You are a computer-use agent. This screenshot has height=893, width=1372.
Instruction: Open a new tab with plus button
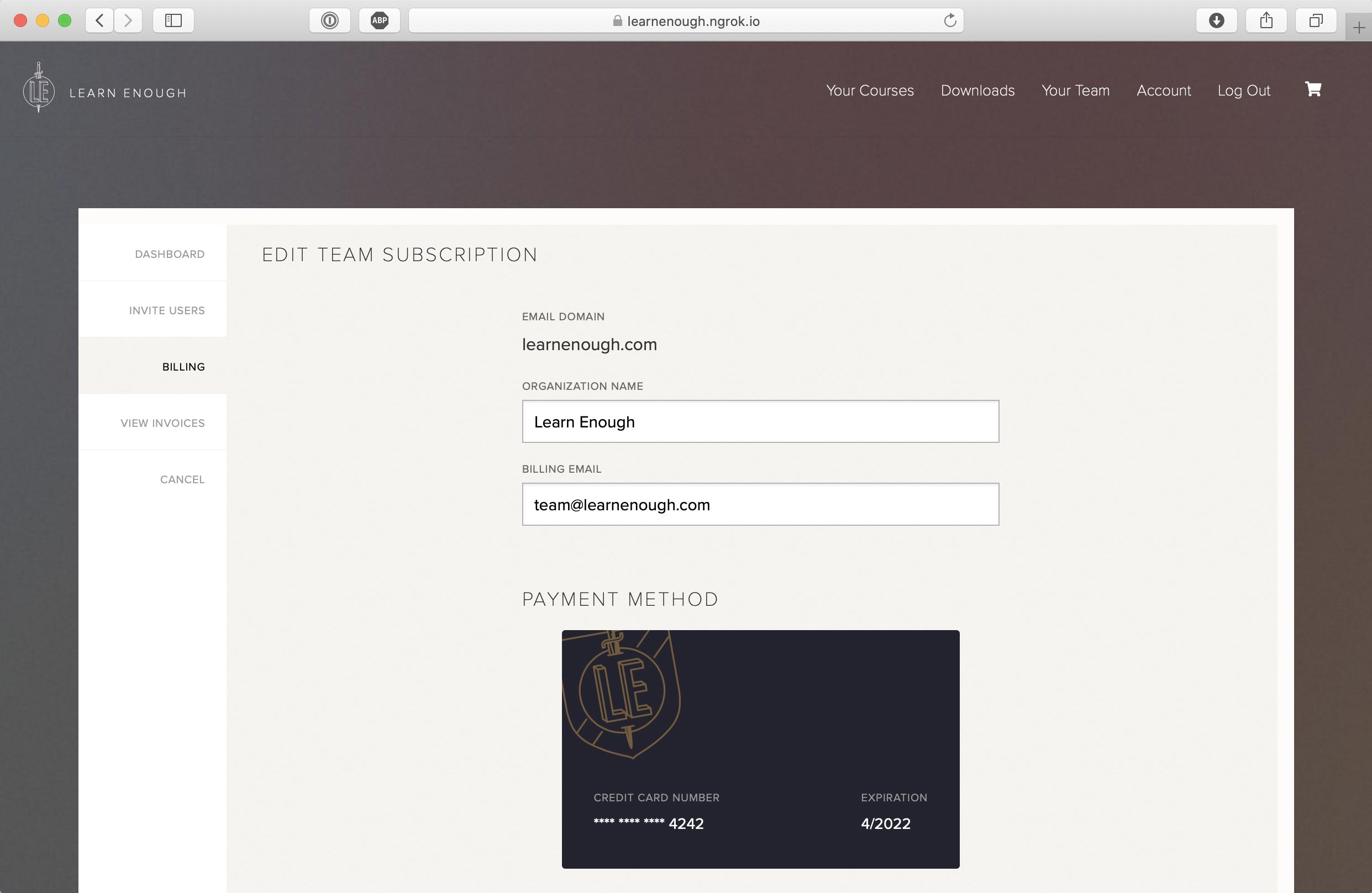pos(1359,28)
